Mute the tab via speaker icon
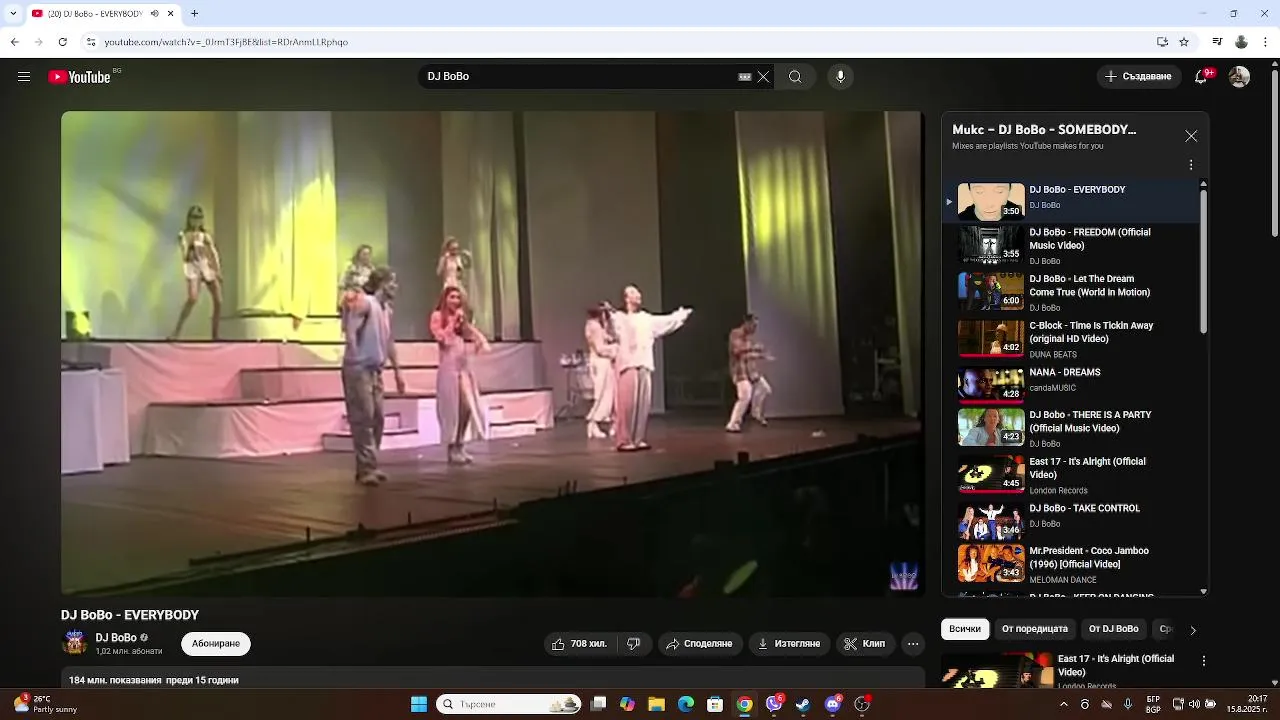 pos(154,13)
